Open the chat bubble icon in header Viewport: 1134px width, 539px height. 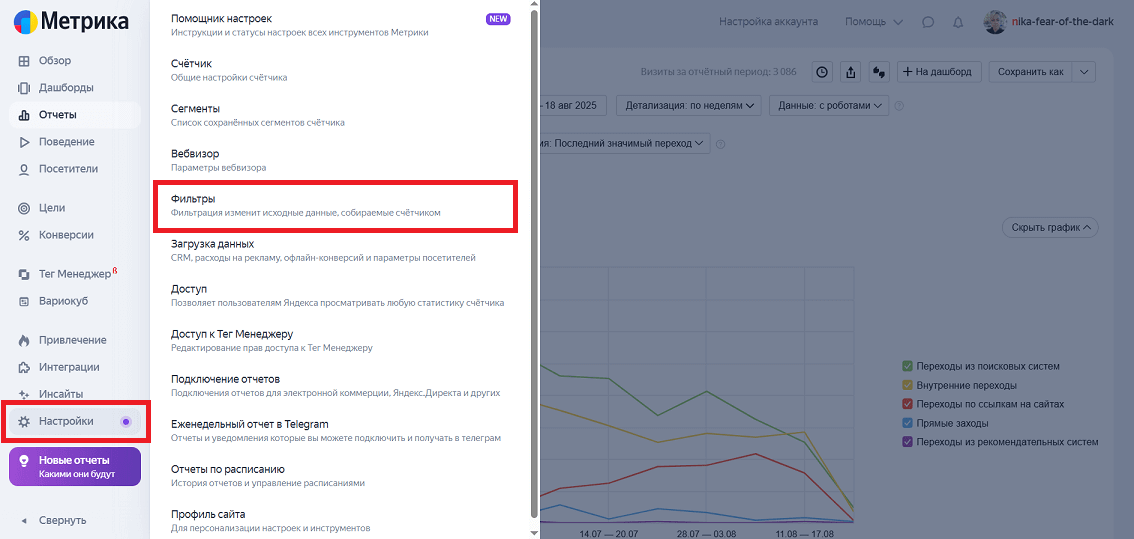[928, 22]
